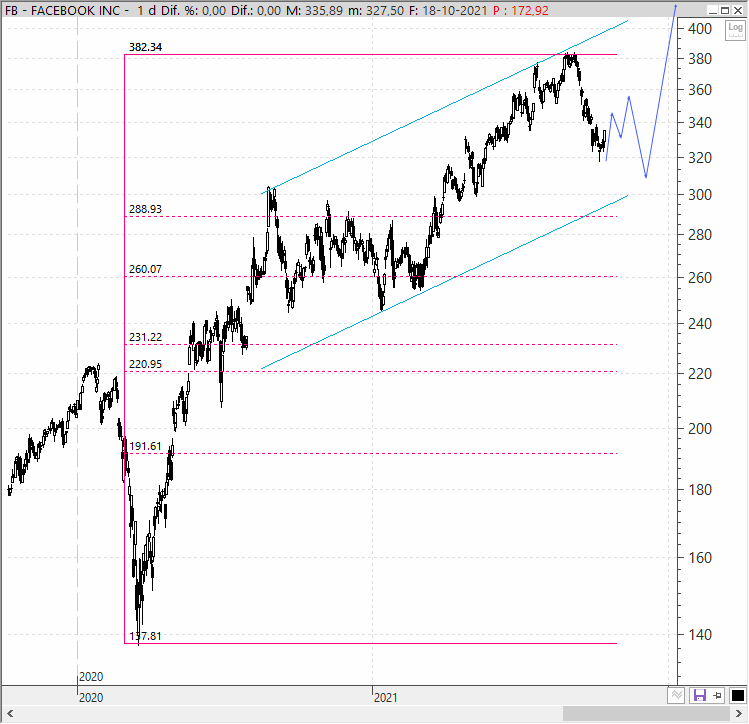Click the pushpin icon
Viewport: 749px width, 724px height.
click(x=717, y=695)
